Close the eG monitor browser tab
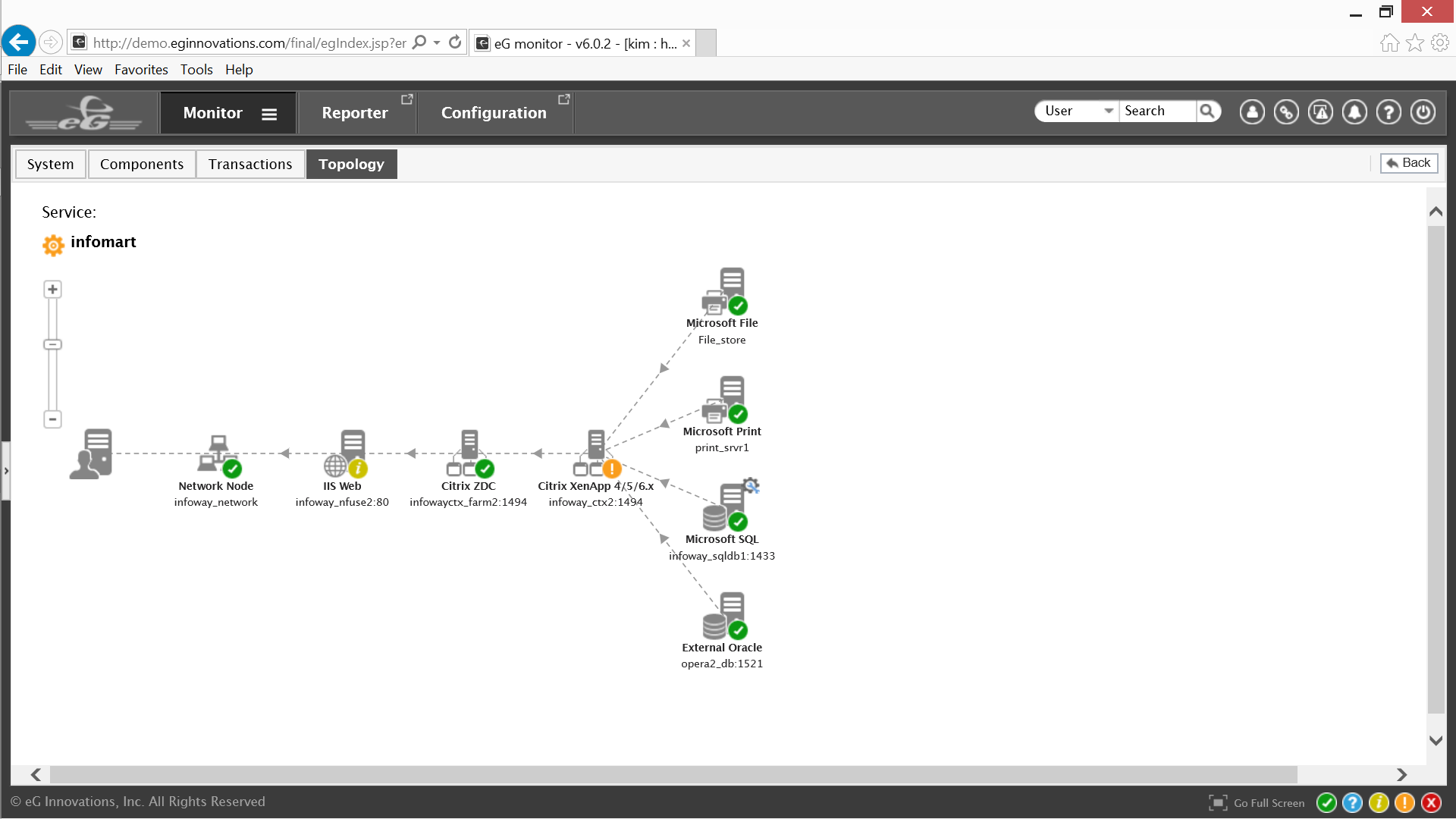This screenshot has height=819, width=1456. (x=686, y=43)
